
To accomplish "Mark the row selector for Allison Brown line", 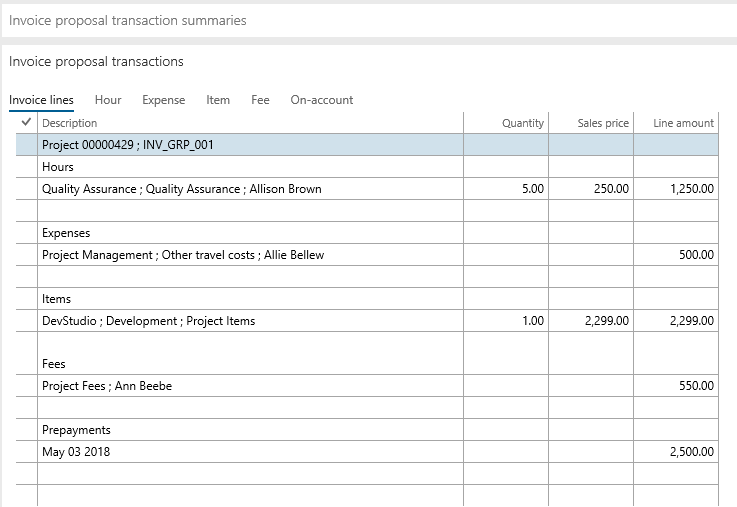I will (x=26, y=189).
